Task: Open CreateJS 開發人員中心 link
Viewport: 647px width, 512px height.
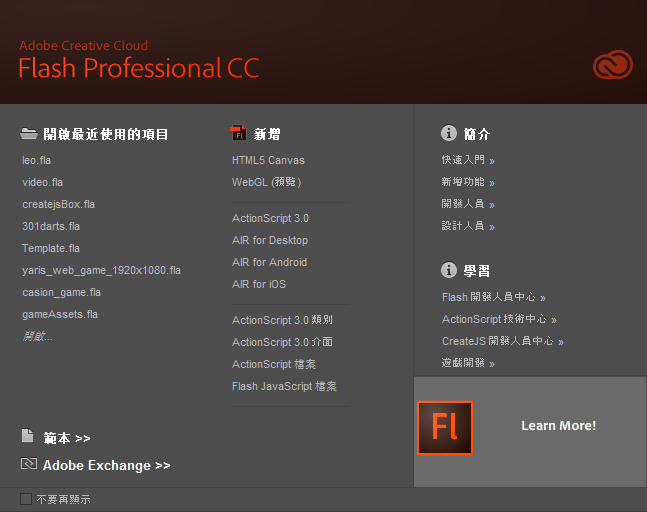Action: 503,341
